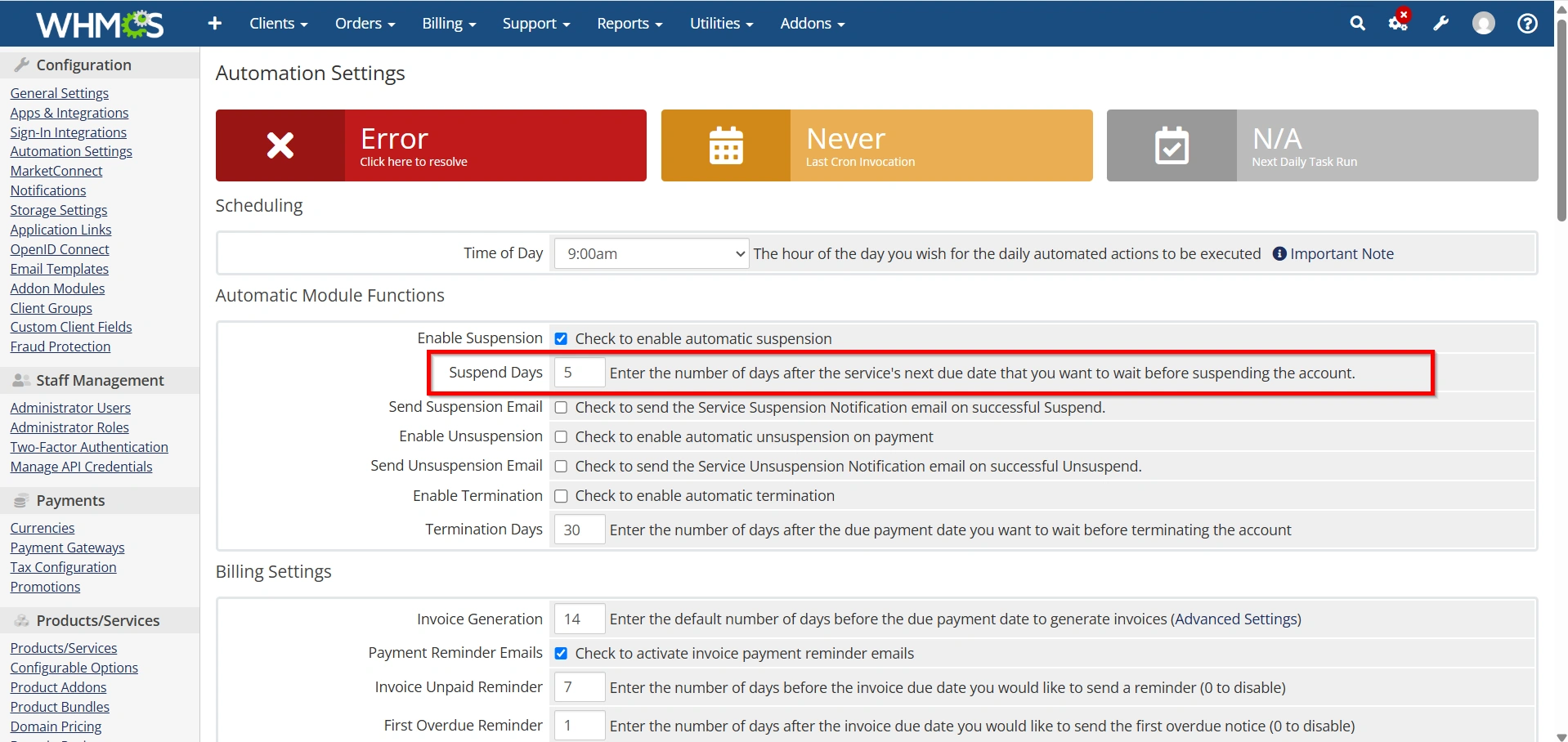Open Two-Factor Authentication link
This screenshot has height=742, width=1568.
(89, 447)
